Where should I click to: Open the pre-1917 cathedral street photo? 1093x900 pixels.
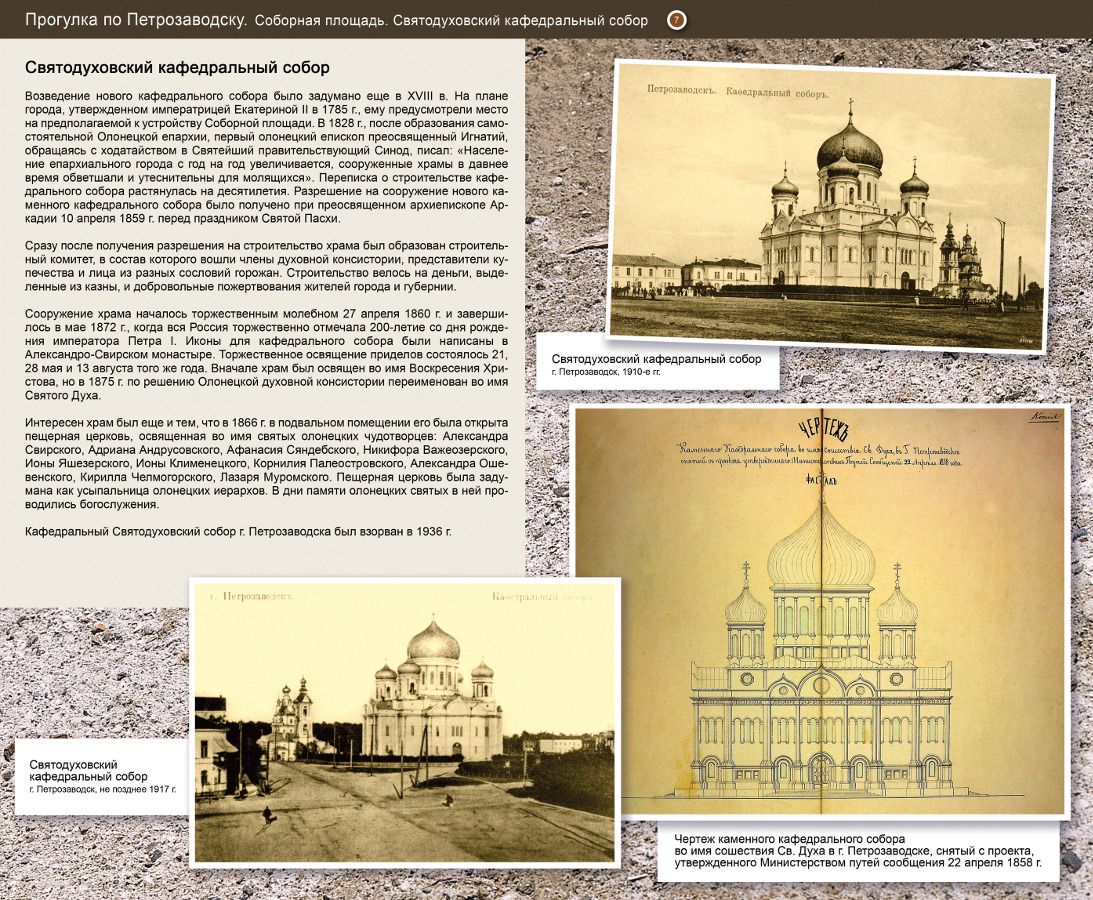pyautogui.click(x=404, y=722)
